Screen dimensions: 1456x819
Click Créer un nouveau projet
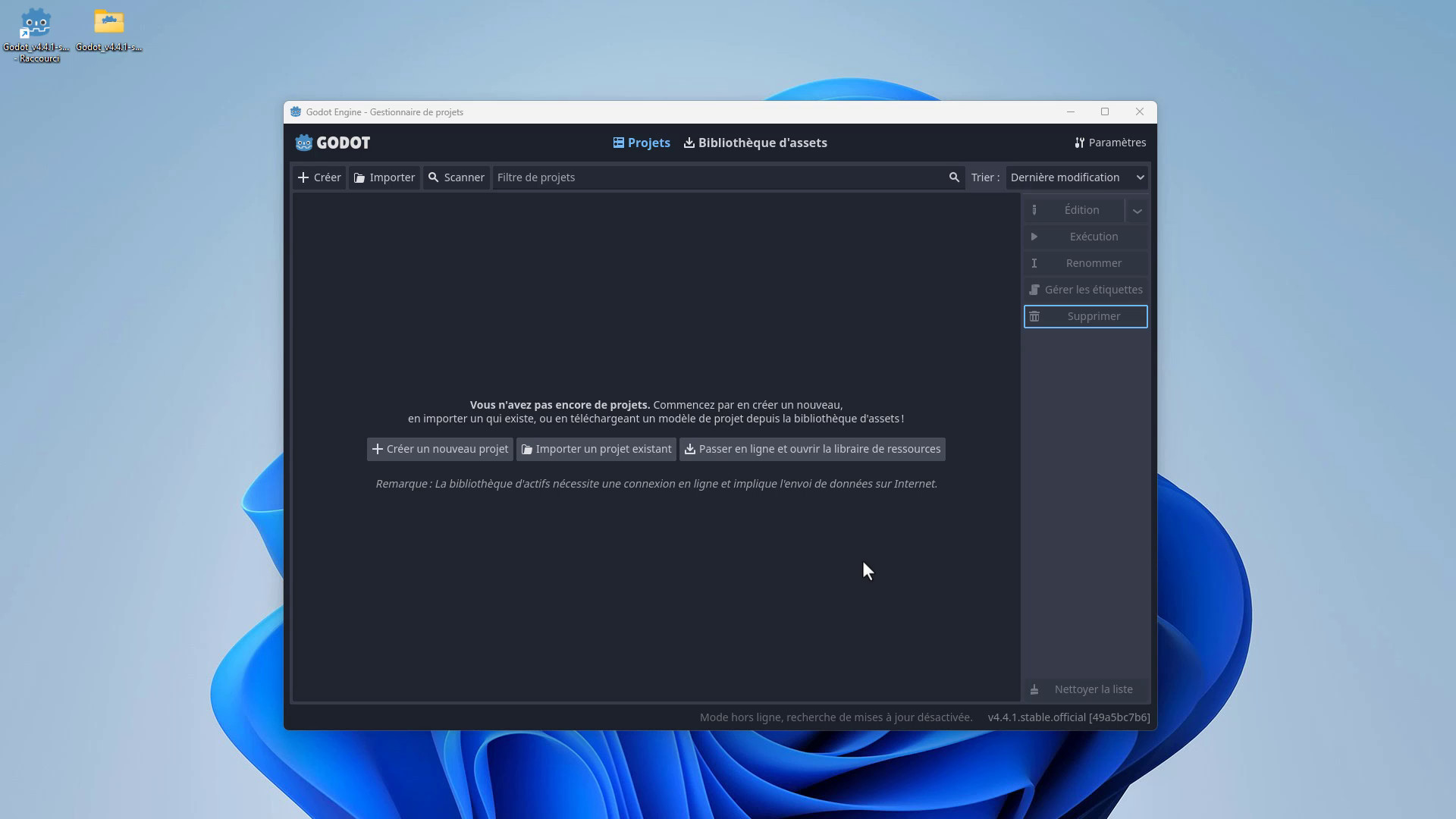[440, 449]
